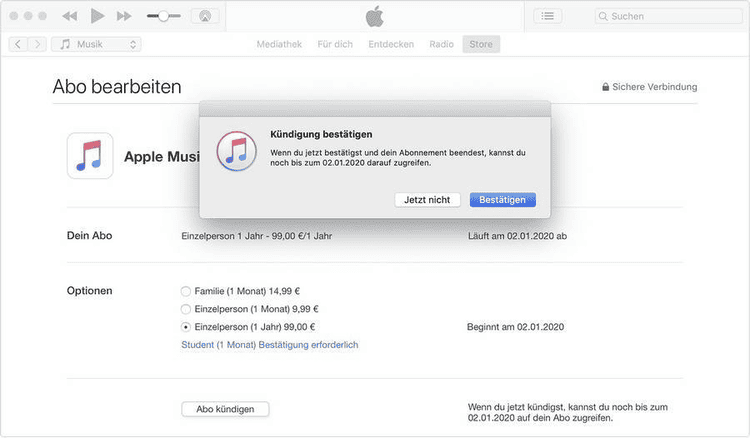Click the Läuft am 02.01.2020 ab text

pyautogui.click(x=517, y=236)
